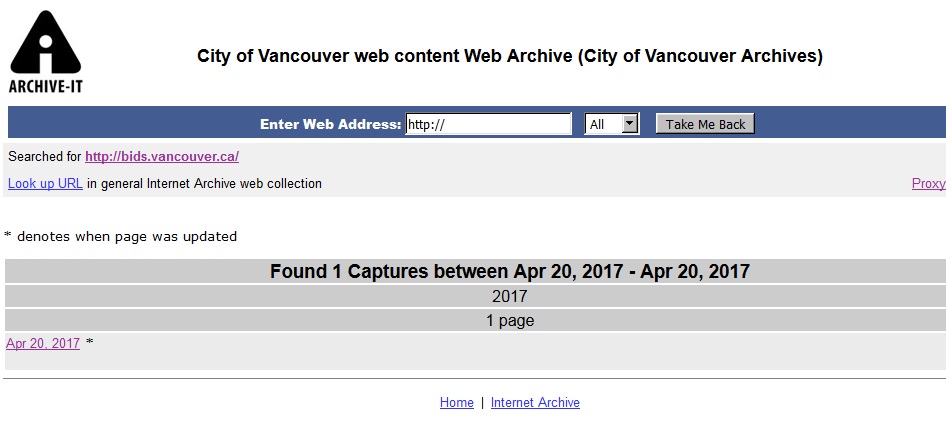Click the City of Vancouver Web Archive heading
This screenshot has height=441, width=946.
(510, 56)
